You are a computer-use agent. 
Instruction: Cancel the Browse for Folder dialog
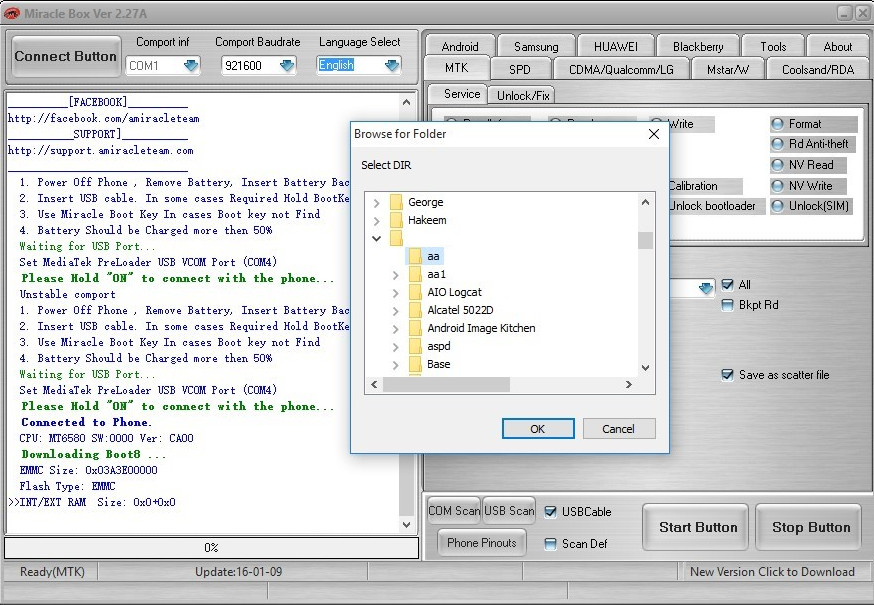(619, 429)
